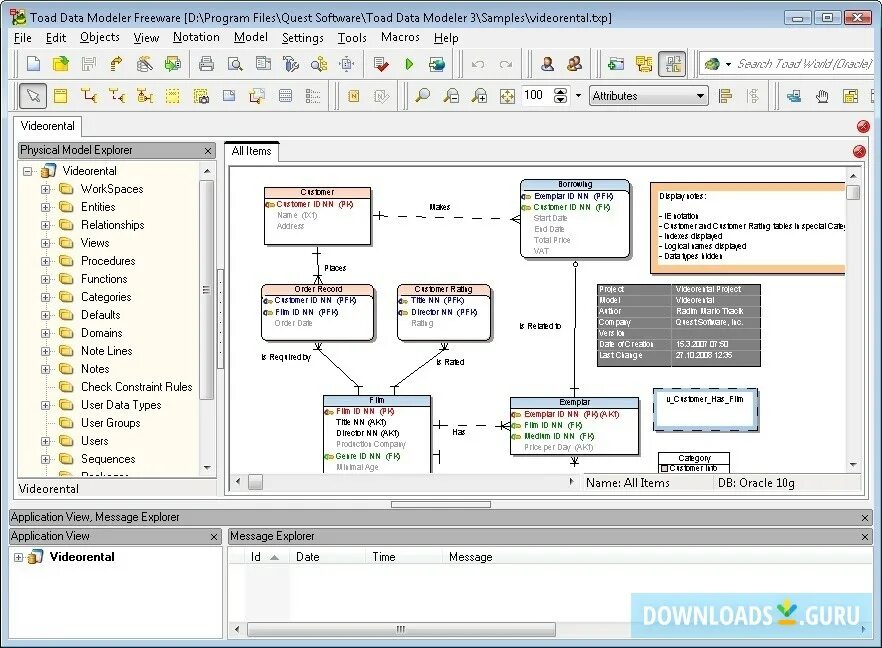Screen dimensions: 882x648
Task: Click the Undo arrow icon
Action: coord(478,64)
